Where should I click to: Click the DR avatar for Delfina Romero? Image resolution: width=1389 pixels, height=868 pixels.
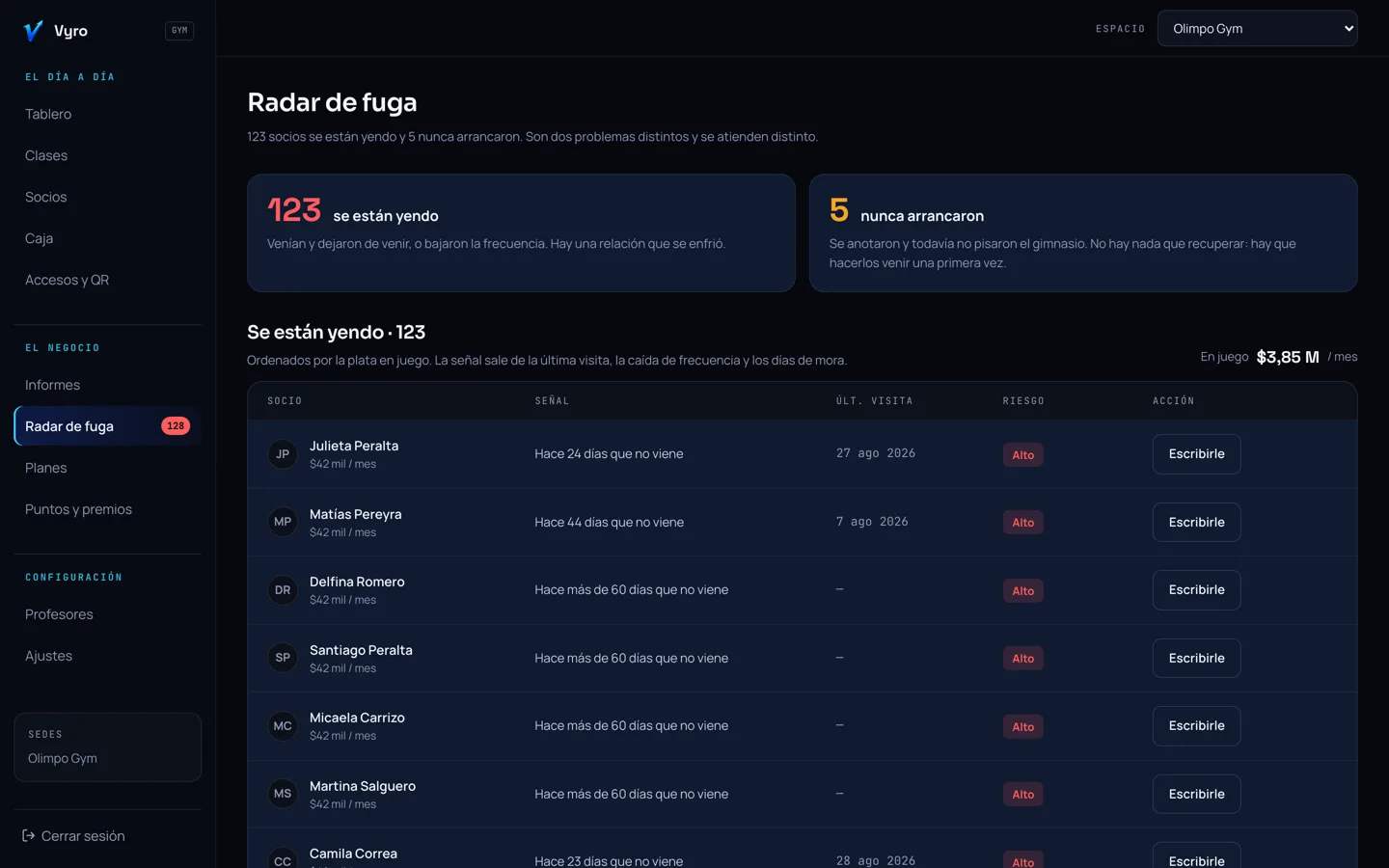[x=283, y=590]
